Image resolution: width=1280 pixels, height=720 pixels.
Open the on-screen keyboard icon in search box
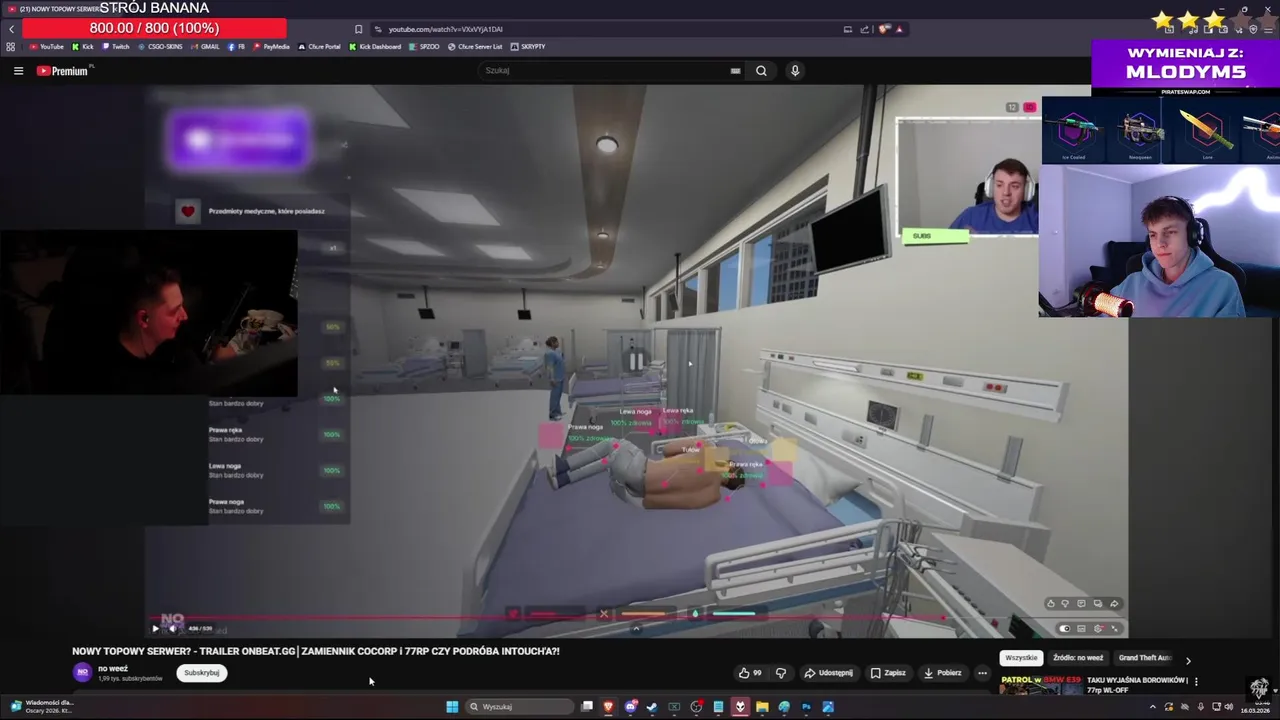coord(735,71)
